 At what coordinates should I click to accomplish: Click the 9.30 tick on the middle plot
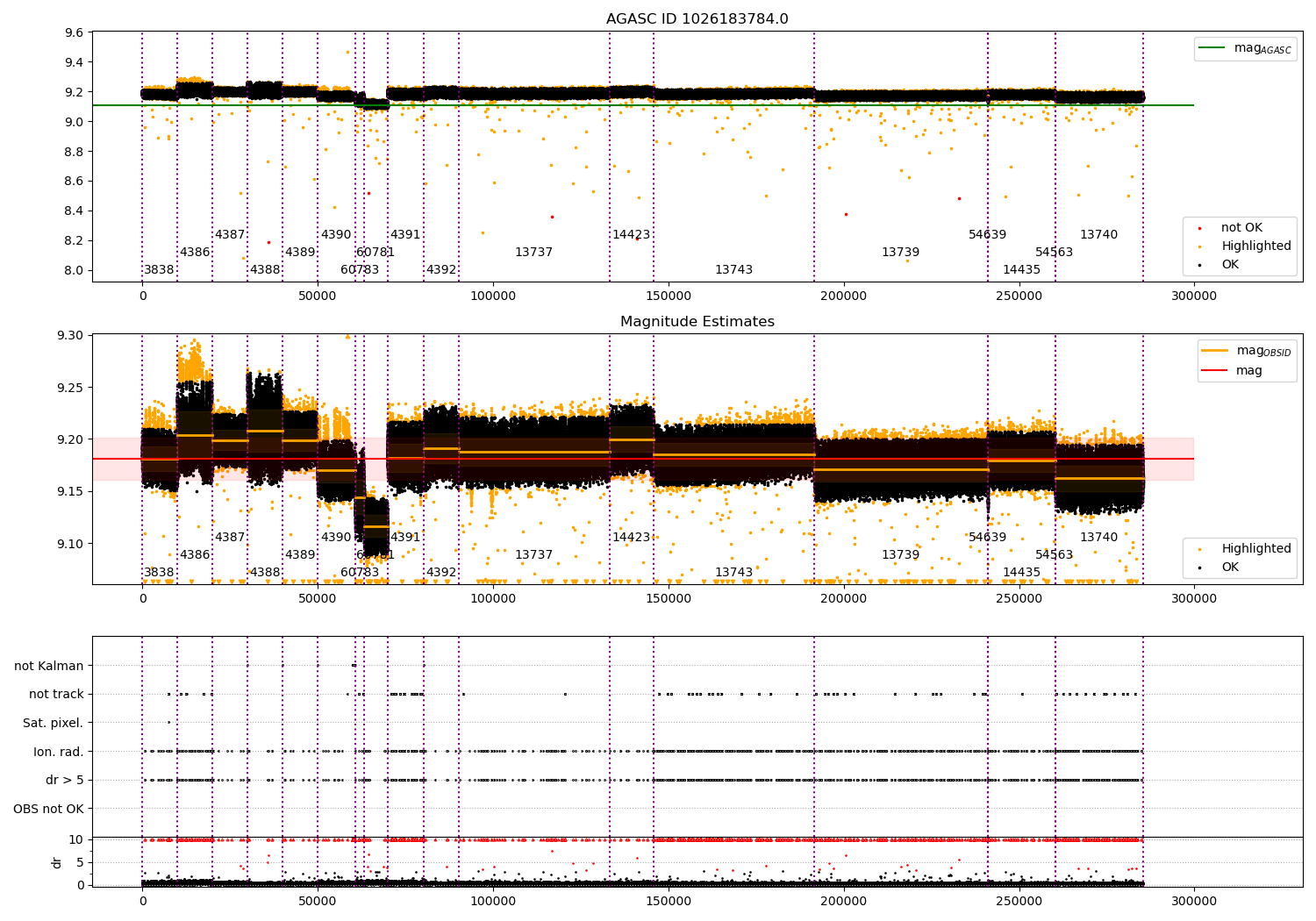point(71,335)
